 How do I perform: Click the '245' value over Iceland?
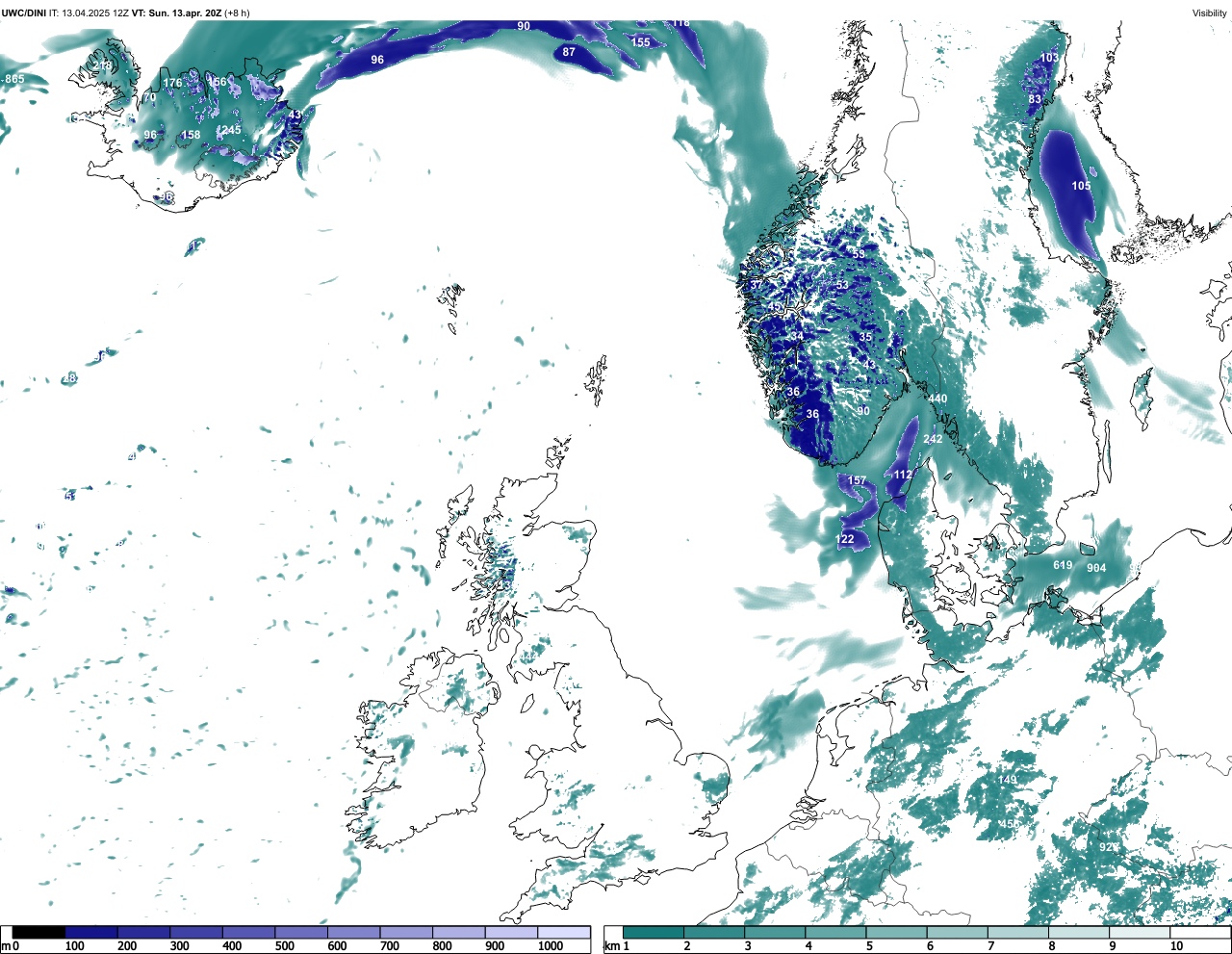[231, 130]
